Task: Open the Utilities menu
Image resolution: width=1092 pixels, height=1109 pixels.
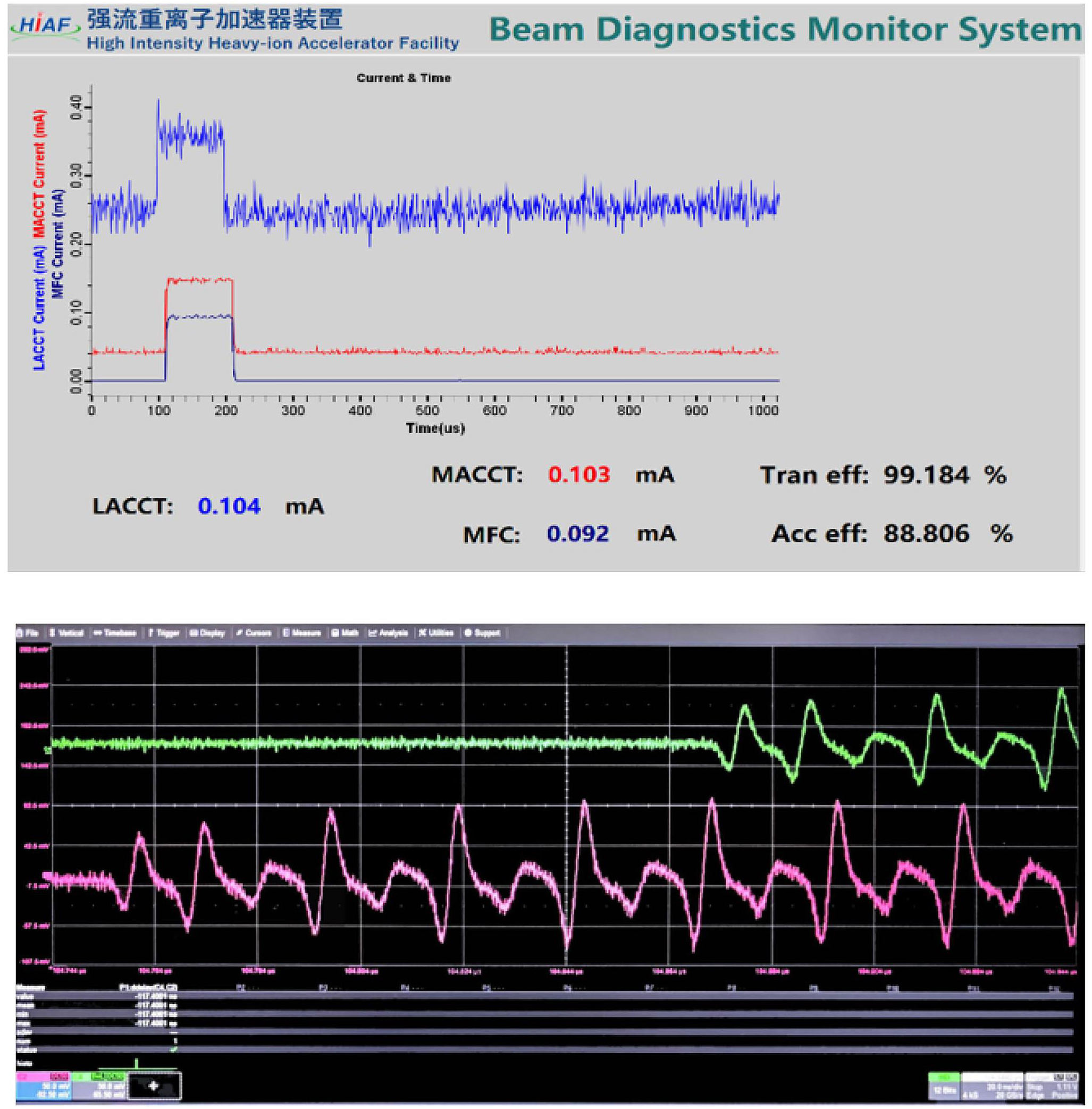Action: 435,633
